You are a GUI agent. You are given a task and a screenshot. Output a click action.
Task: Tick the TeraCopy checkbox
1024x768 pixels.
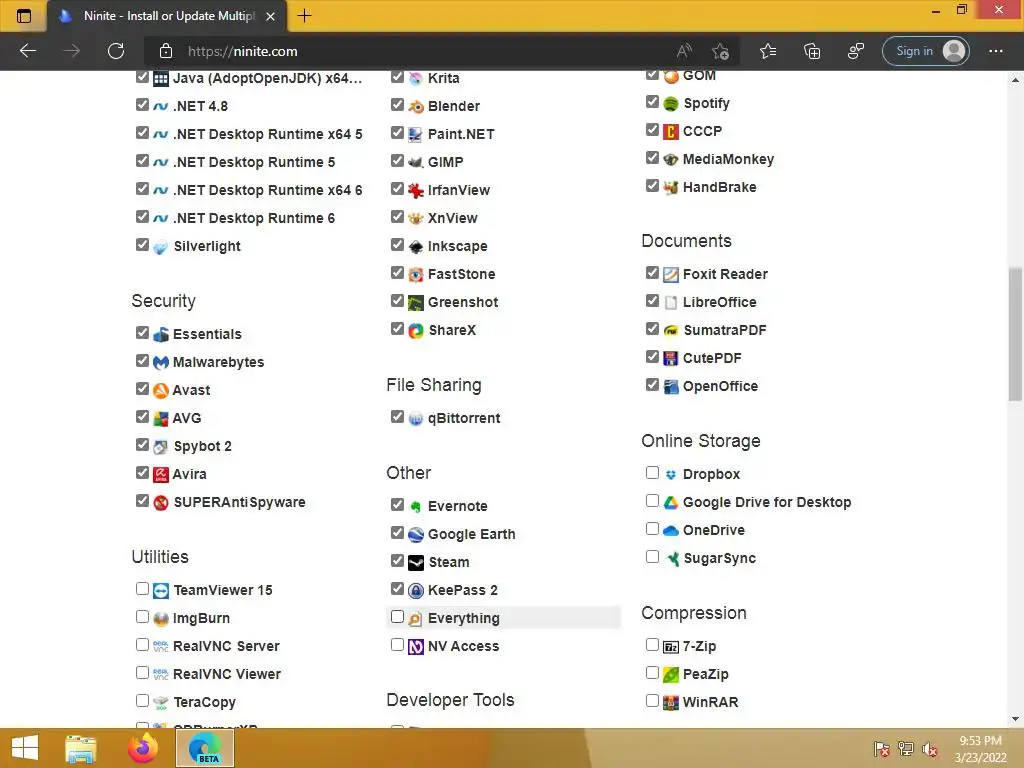[x=142, y=701]
